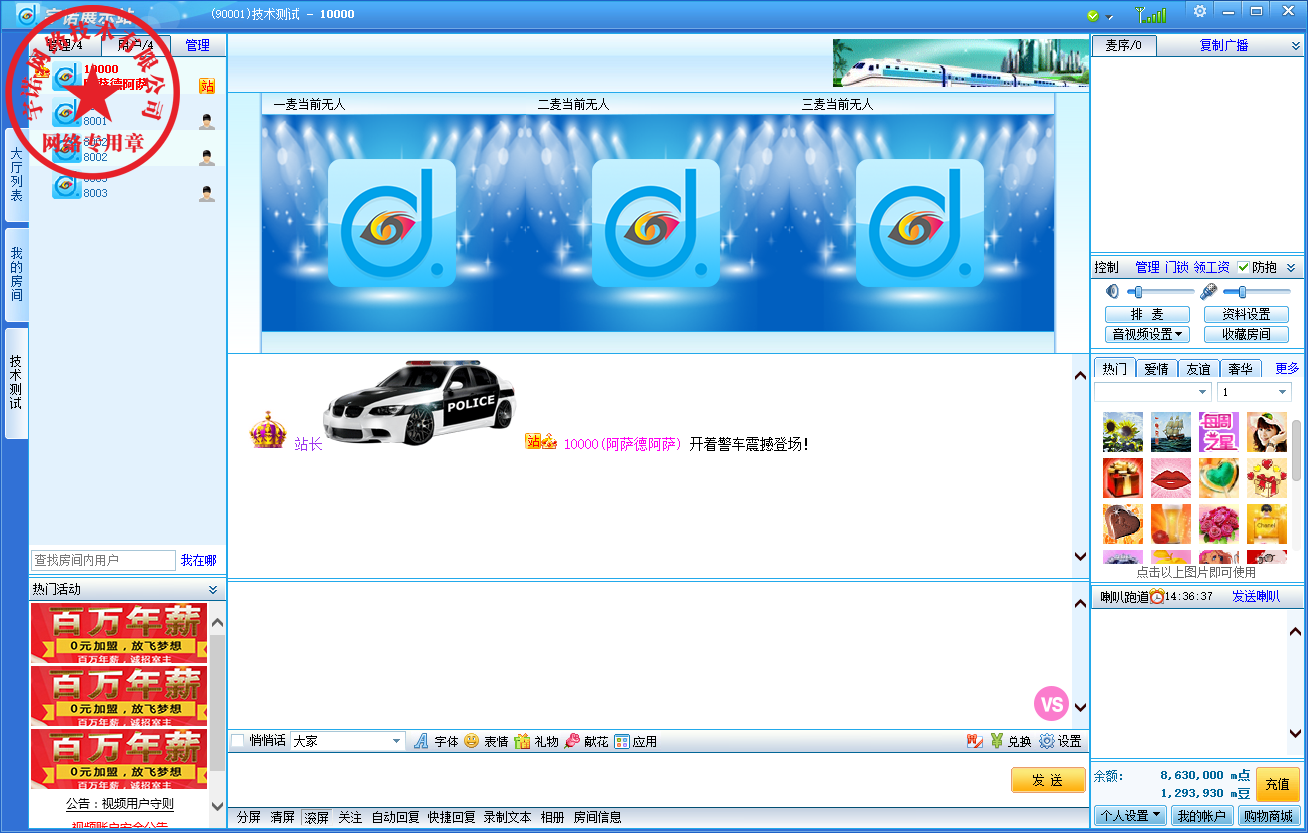Click the 领工资 link
This screenshot has width=1308, height=833.
(x=1211, y=267)
